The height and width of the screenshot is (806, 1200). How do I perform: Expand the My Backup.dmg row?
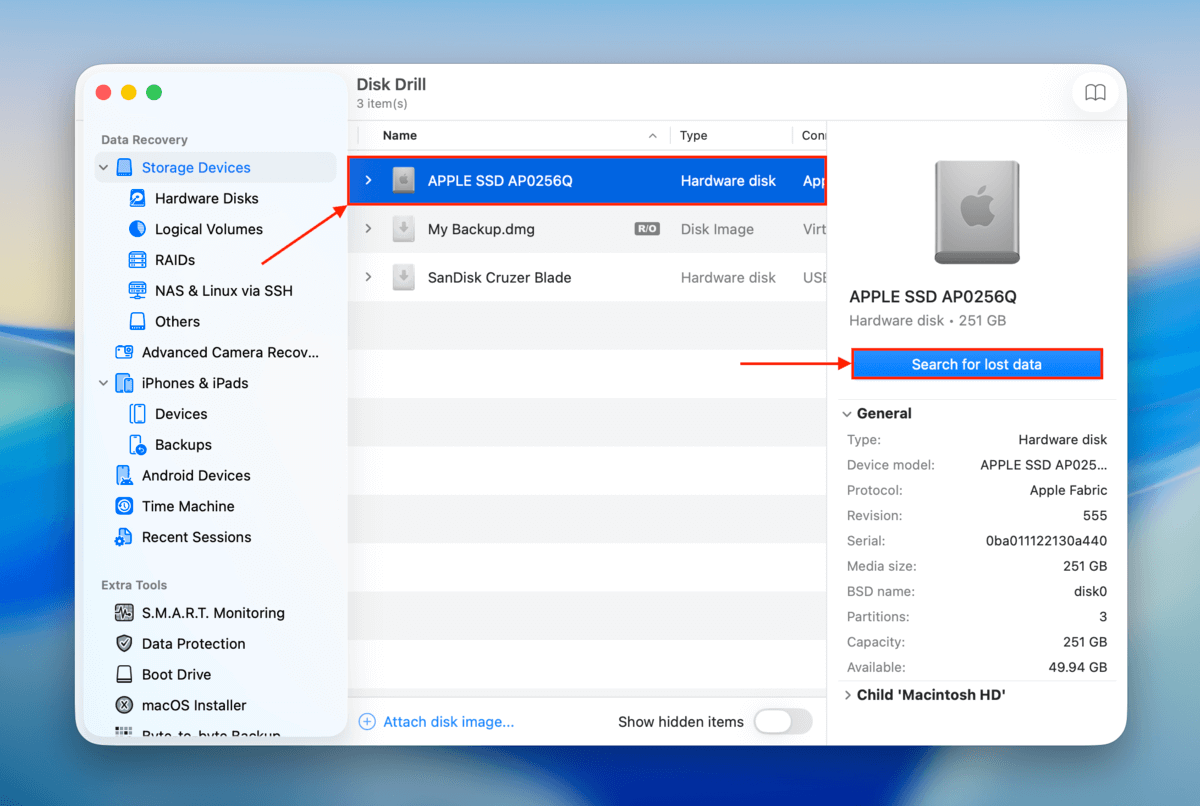(368, 229)
